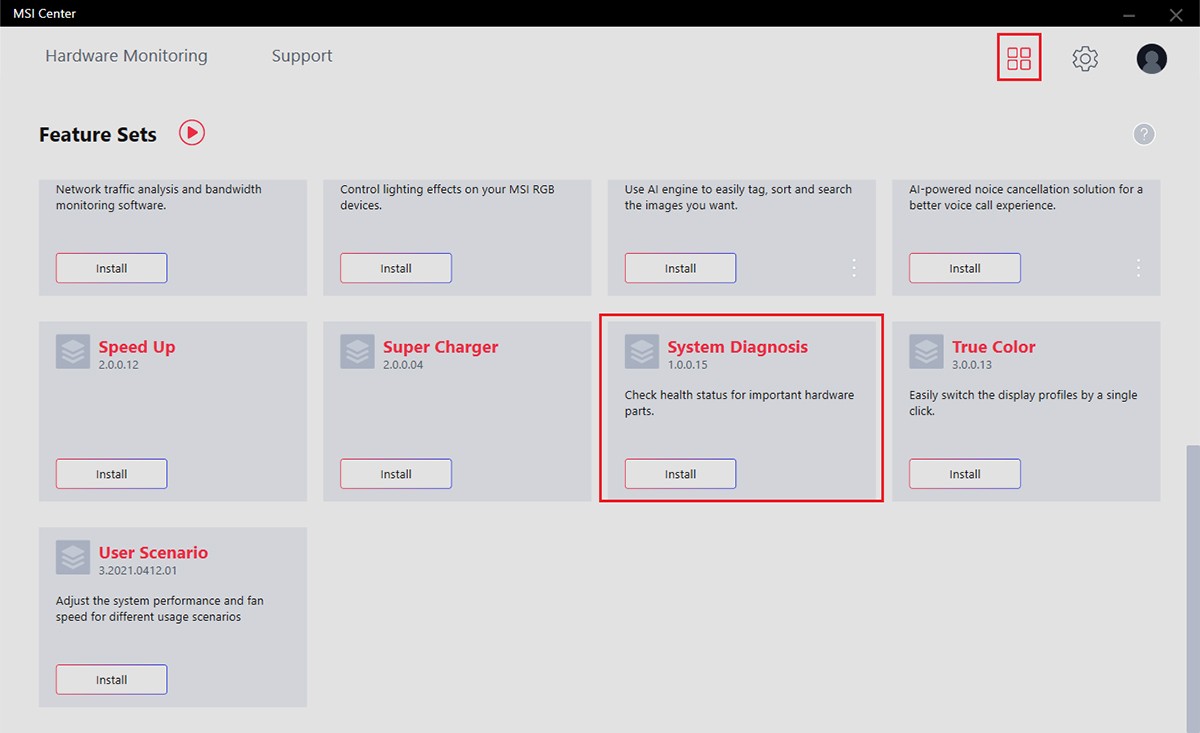Screen dimensions: 1200x733
Task: Click the Speed Up layers icon
Action: point(73,352)
